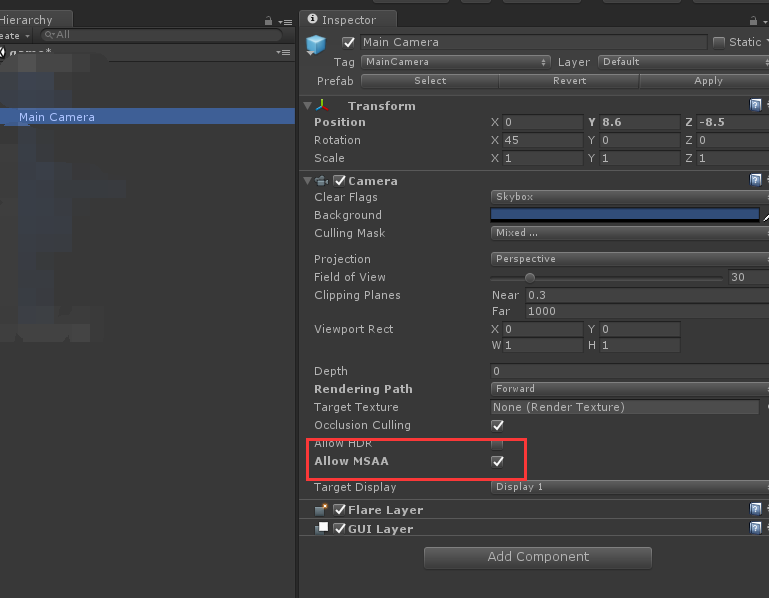Open help for Camera component

coord(755,180)
